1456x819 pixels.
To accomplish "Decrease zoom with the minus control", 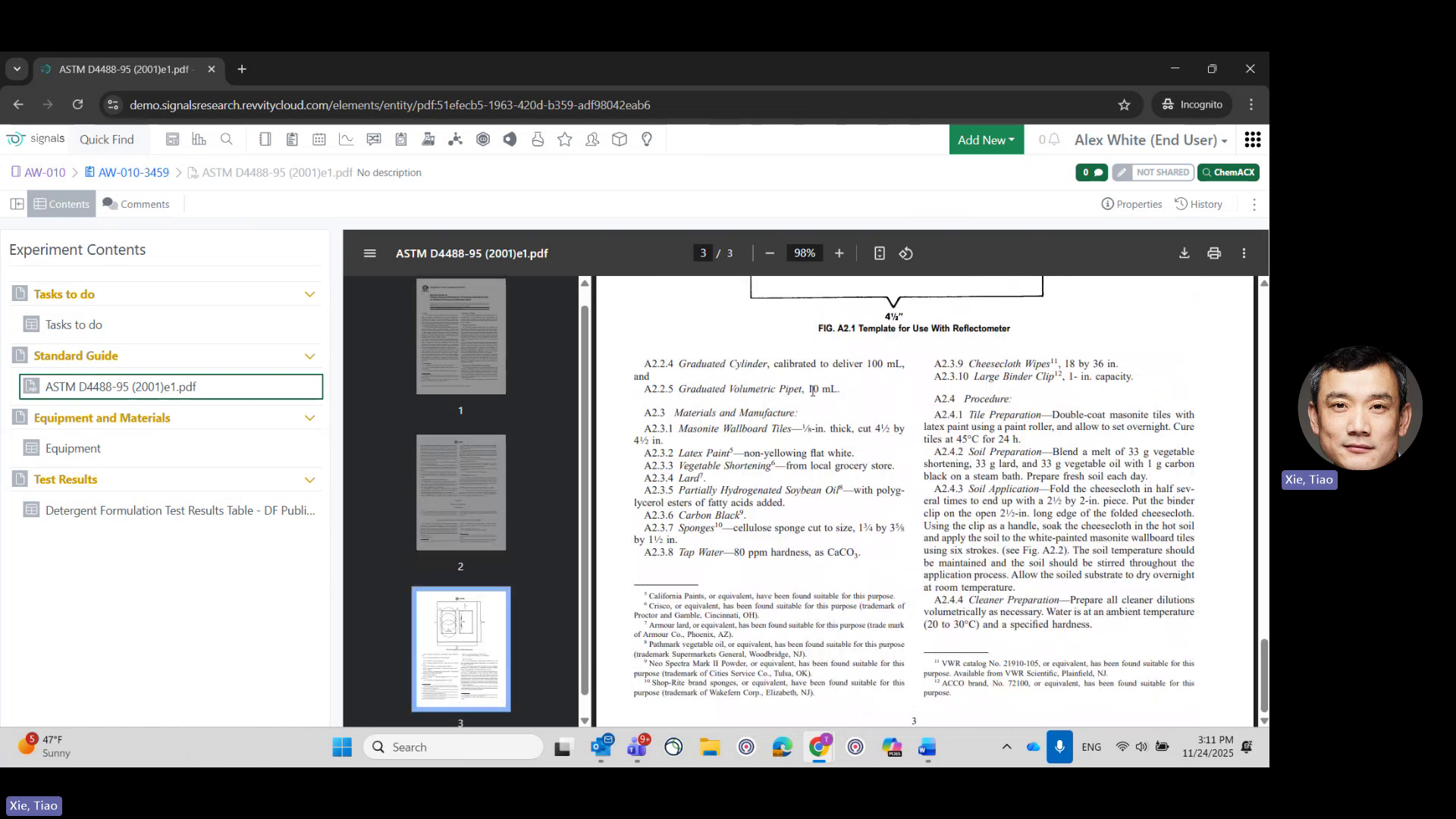I will coord(770,253).
